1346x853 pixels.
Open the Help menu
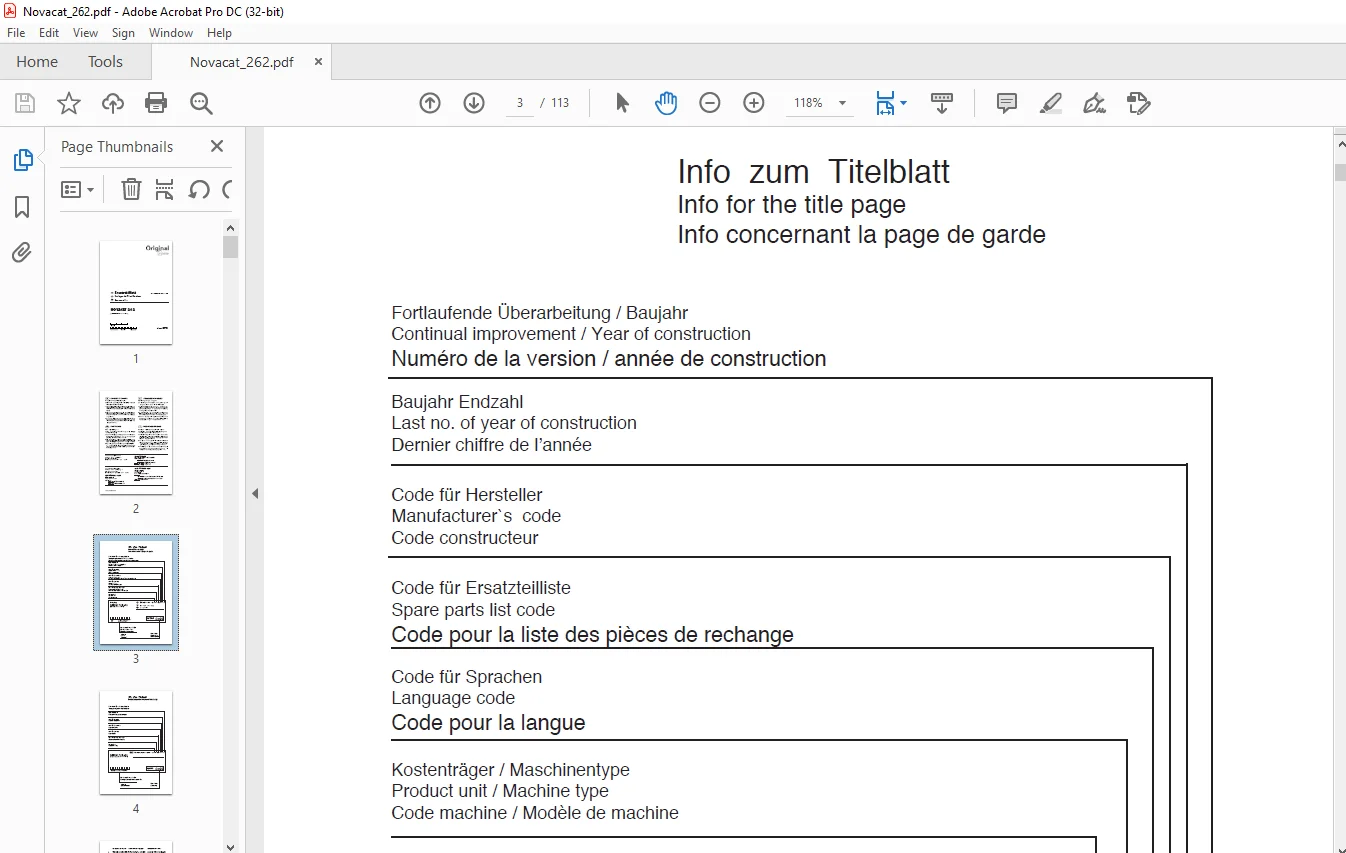tap(219, 33)
